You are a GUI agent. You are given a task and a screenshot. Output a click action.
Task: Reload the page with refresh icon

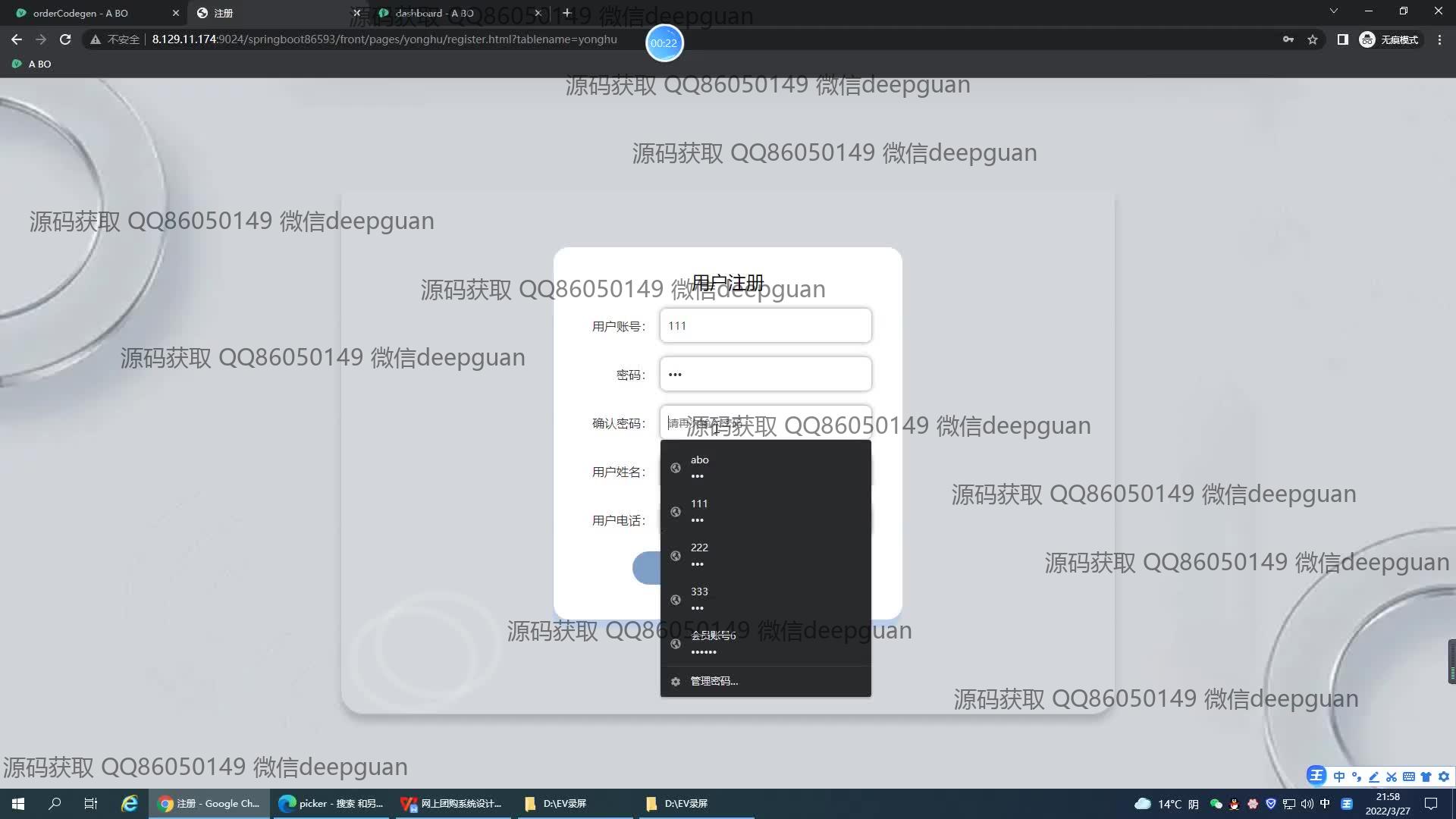tap(65, 39)
